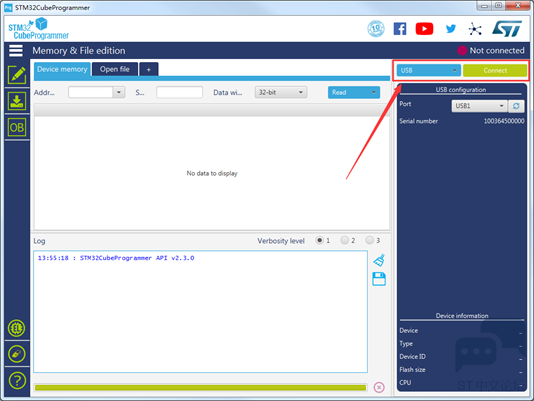
Task: Click the log entry API v2.3.0
Action: tap(116, 258)
